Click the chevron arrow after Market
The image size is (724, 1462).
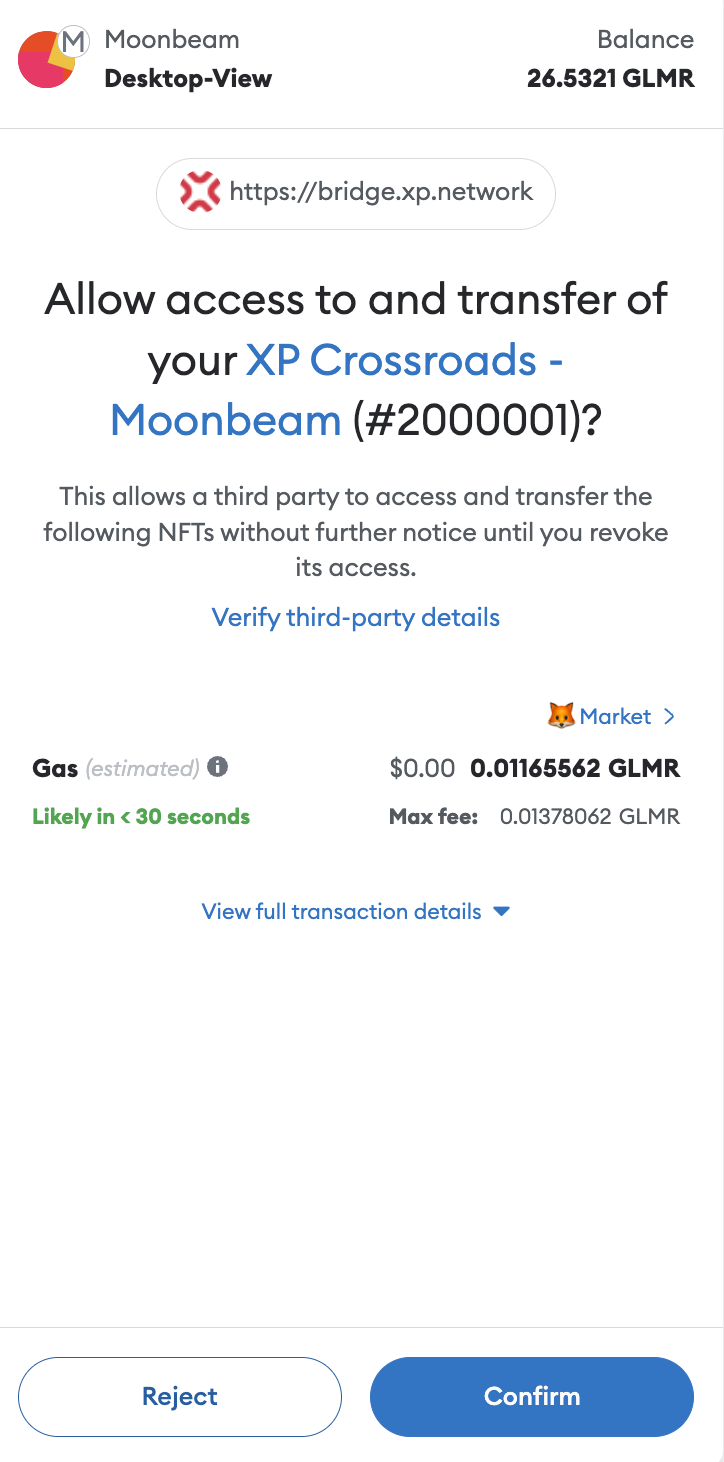(x=670, y=716)
